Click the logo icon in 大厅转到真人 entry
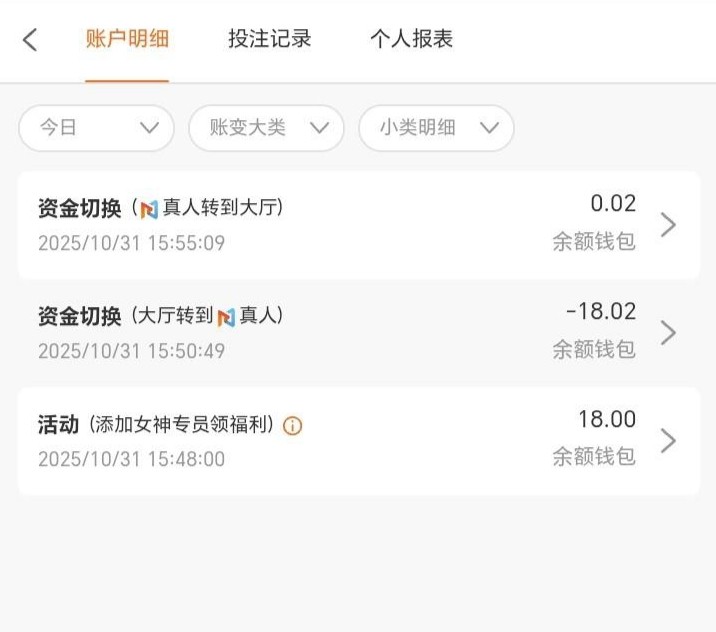 click(226, 317)
